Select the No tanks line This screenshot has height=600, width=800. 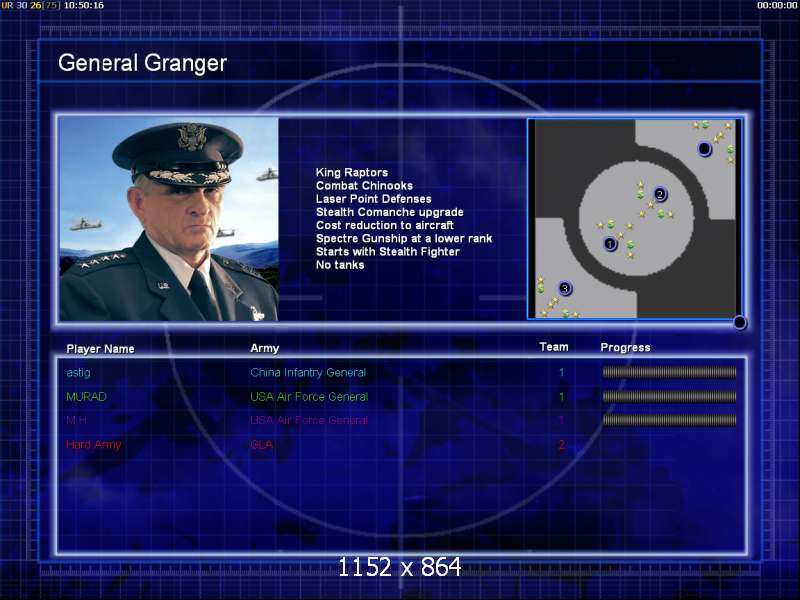click(340, 265)
